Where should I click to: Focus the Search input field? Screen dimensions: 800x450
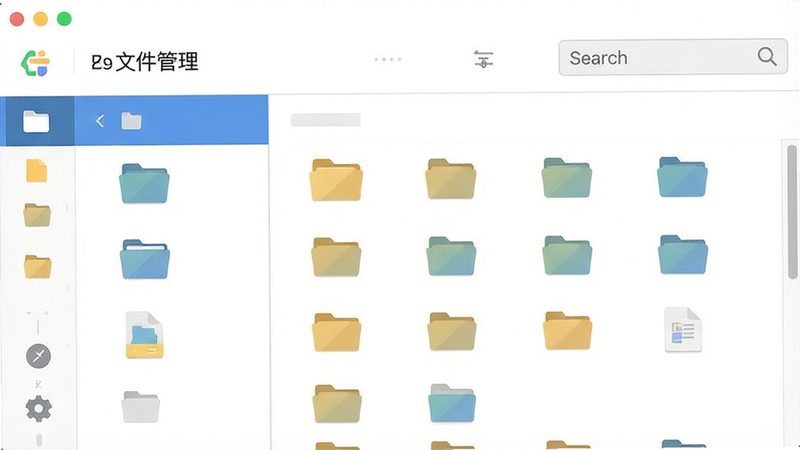[673, 57]
